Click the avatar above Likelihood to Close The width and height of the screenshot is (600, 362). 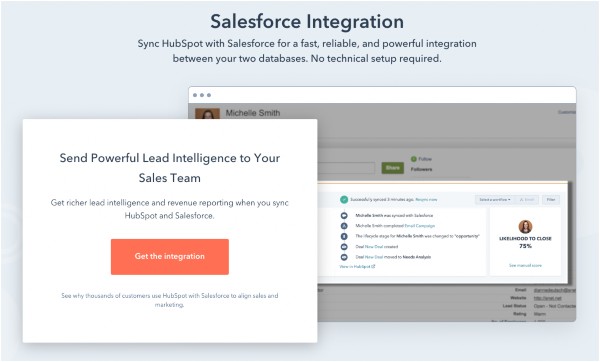(x=525, y=227)
